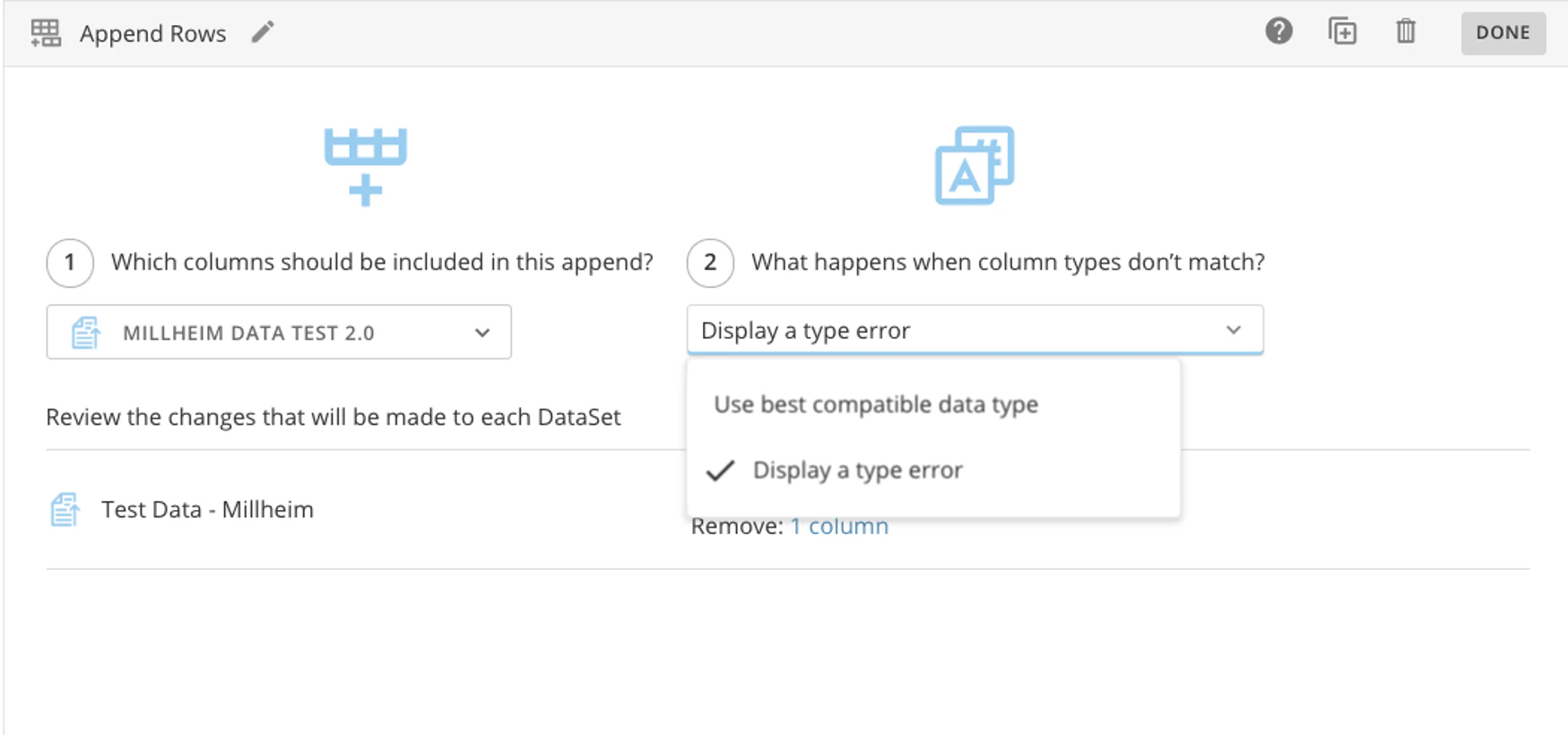Select the checked Display a type error option

pyautogui.click(x=857, y=471)
